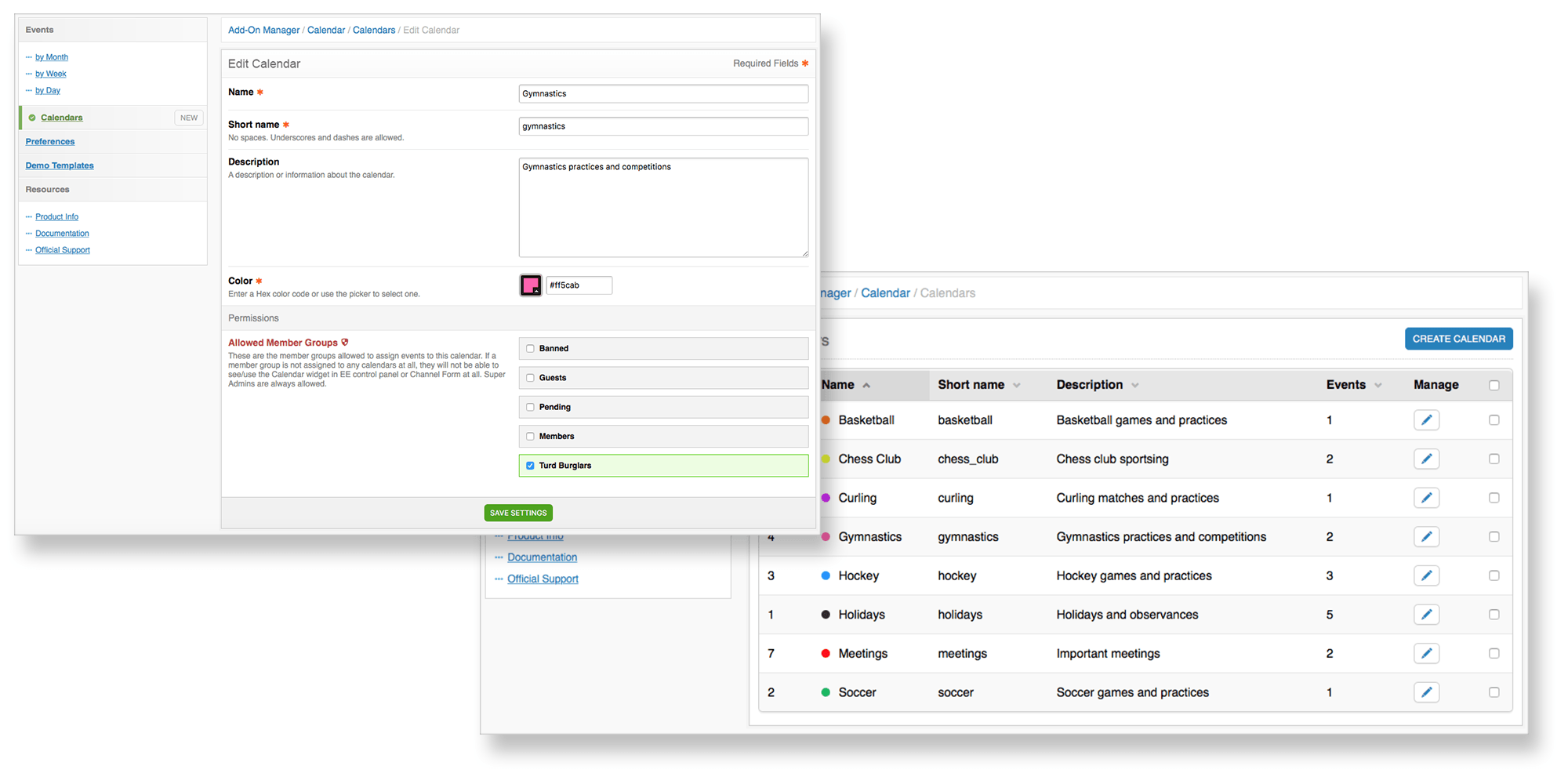The width and height of the screenshot is (1568, 784).
Task: Click the 'chess_club' short name cell
Action: point(967,459)
